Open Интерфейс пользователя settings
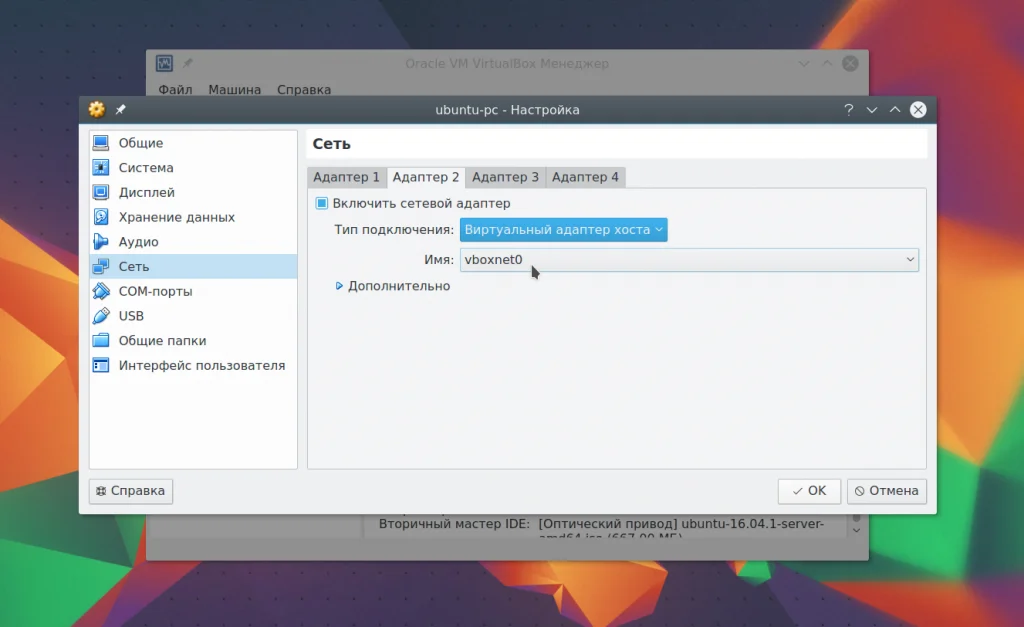 (x=193, y=365)
